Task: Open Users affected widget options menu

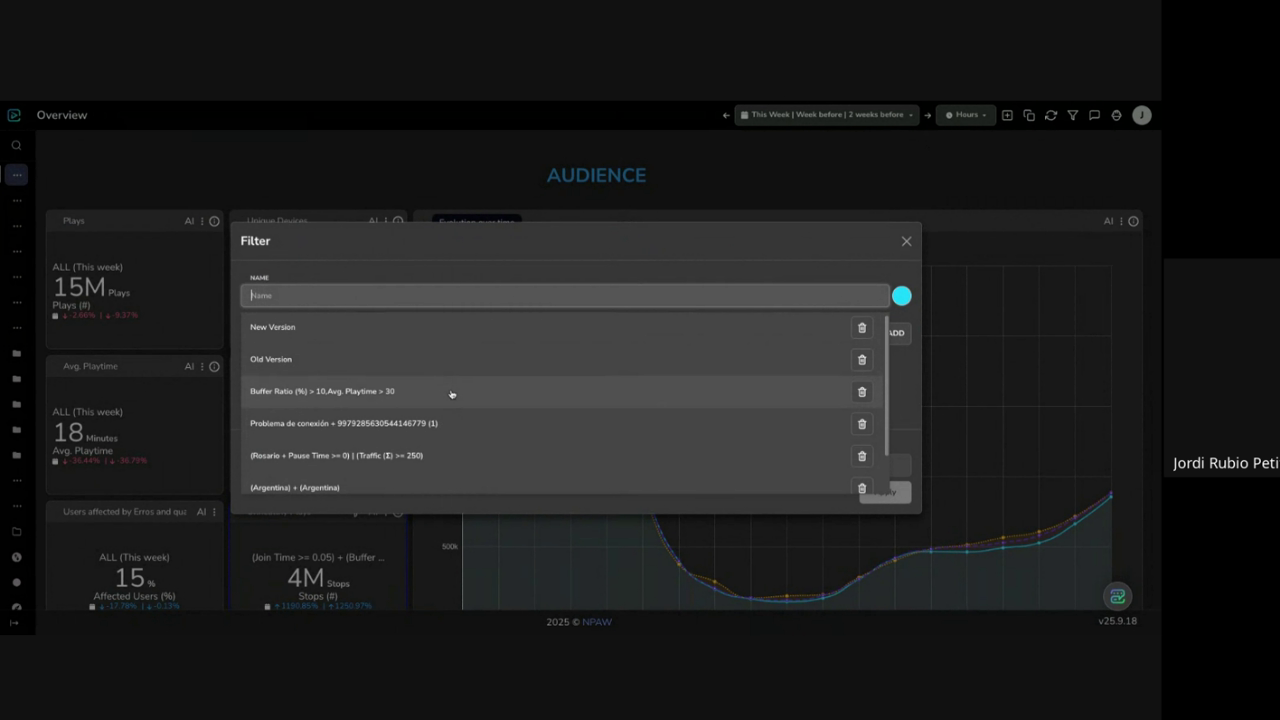Action: tap(214, 512)
